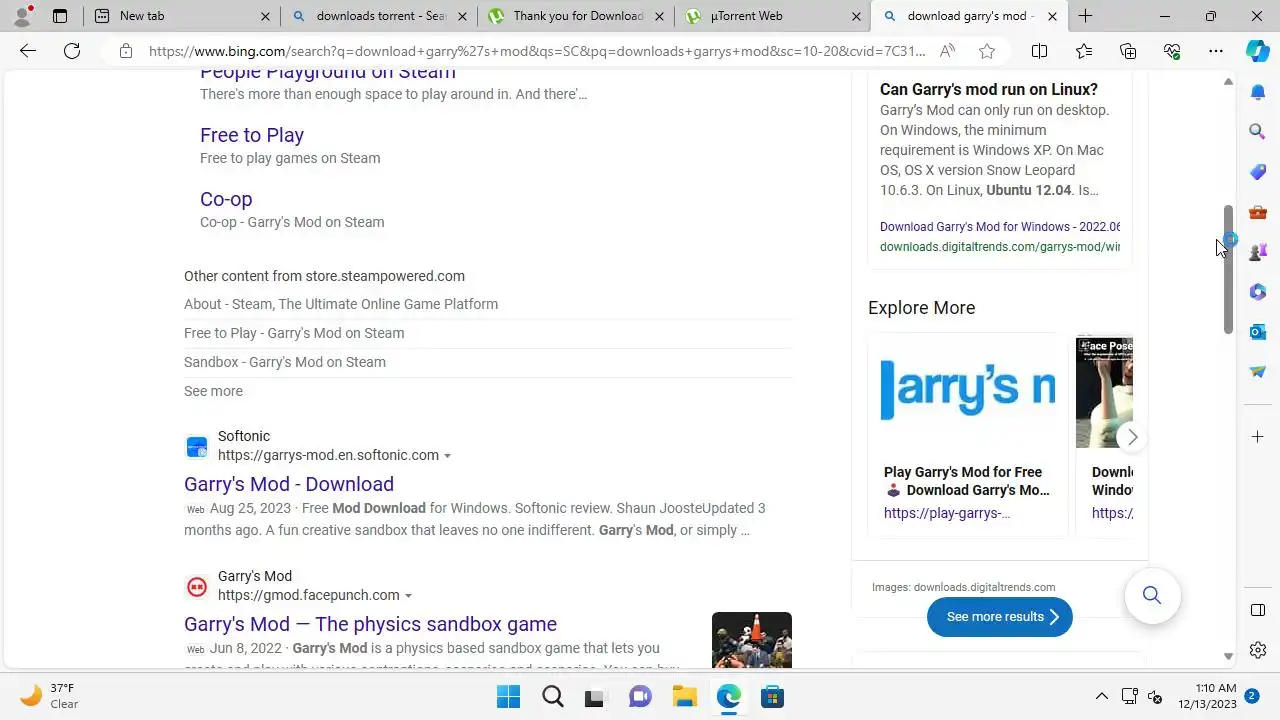
Task: Click the visual search magnifier button
Action: (1152, 596)
